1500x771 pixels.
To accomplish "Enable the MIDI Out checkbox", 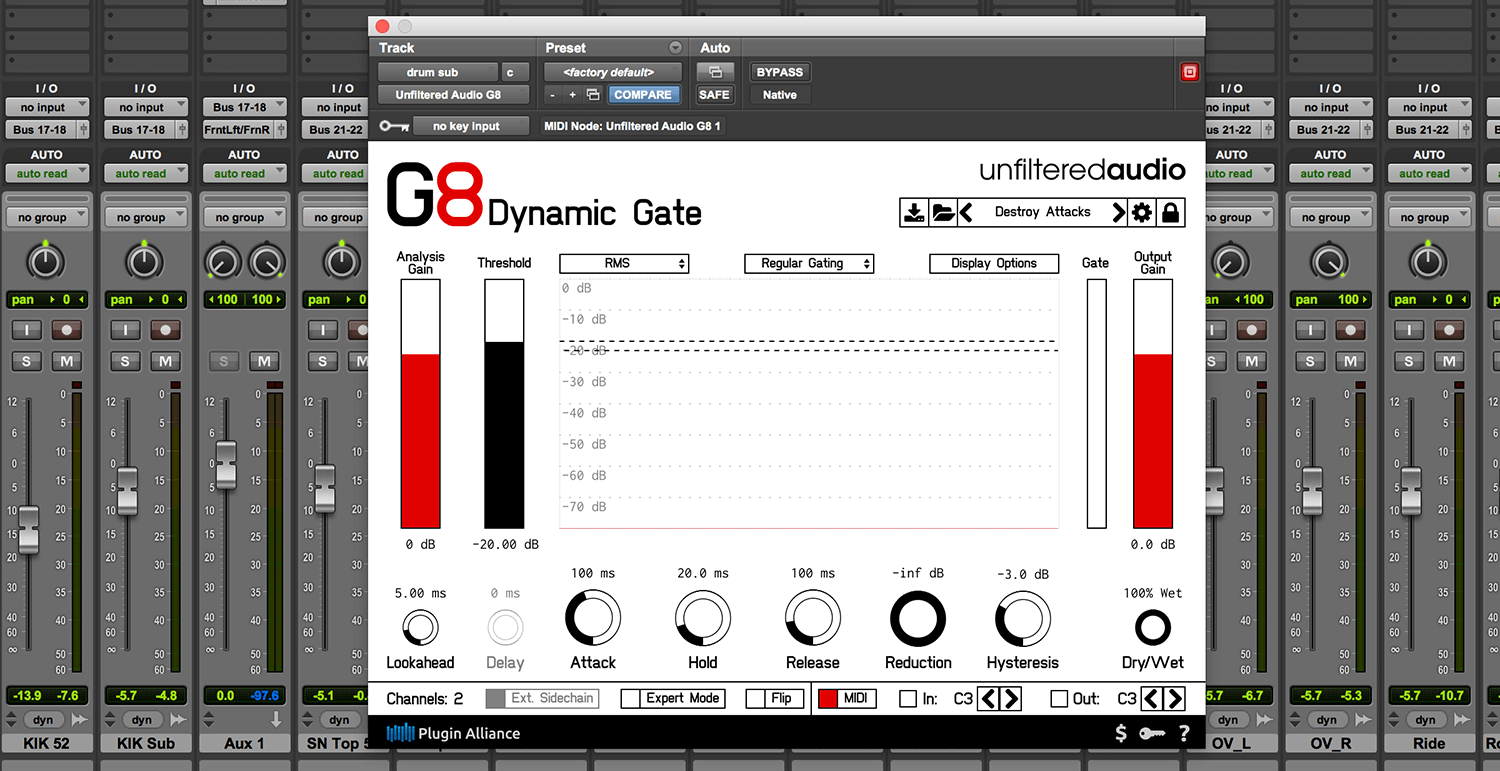I will pyautogui.click(x=1058, y=699).
